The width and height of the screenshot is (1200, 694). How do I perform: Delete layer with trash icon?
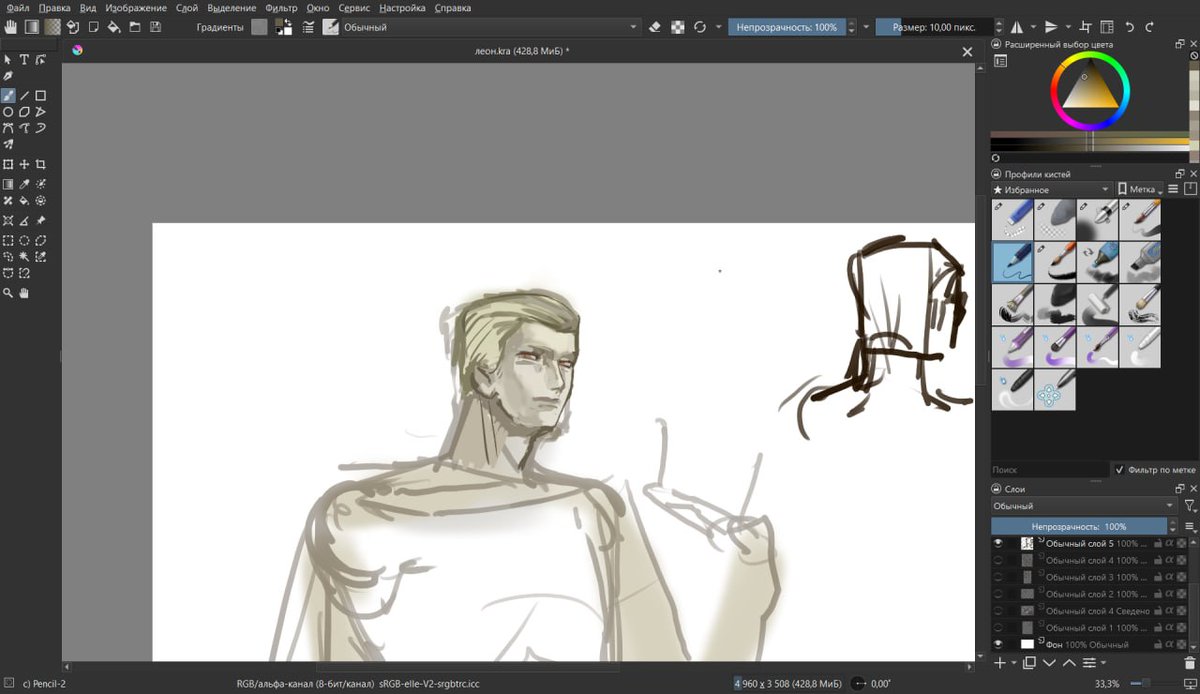(1189, 662)
